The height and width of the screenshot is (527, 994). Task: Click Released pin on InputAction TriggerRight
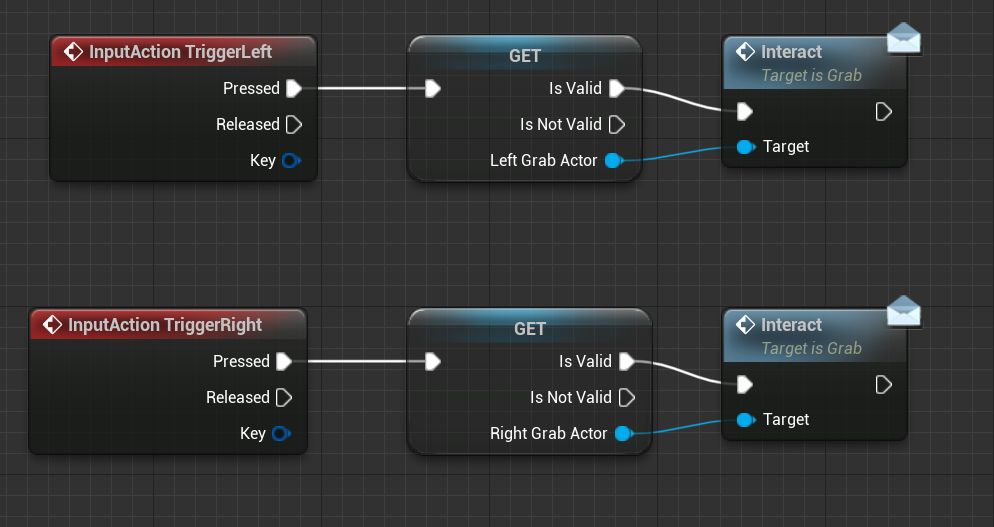284,398
